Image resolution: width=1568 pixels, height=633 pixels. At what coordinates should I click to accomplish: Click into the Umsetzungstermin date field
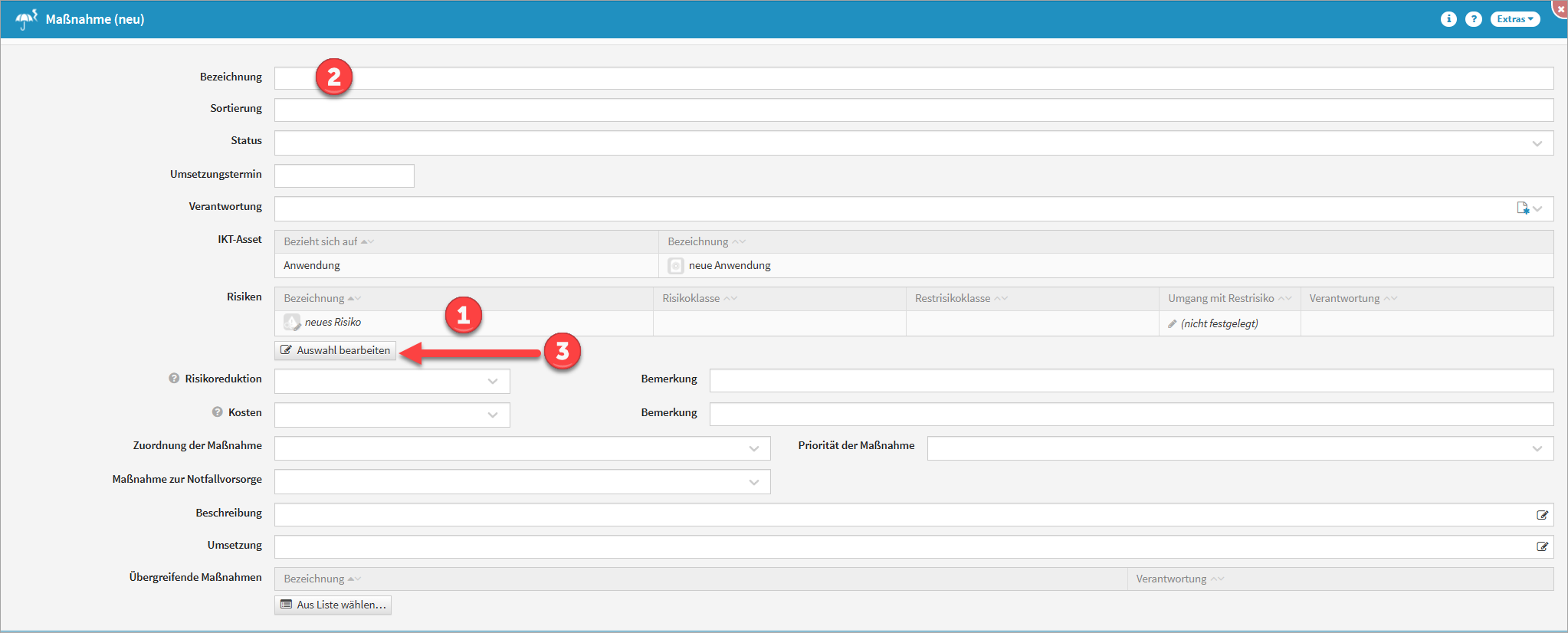[344, 175]
